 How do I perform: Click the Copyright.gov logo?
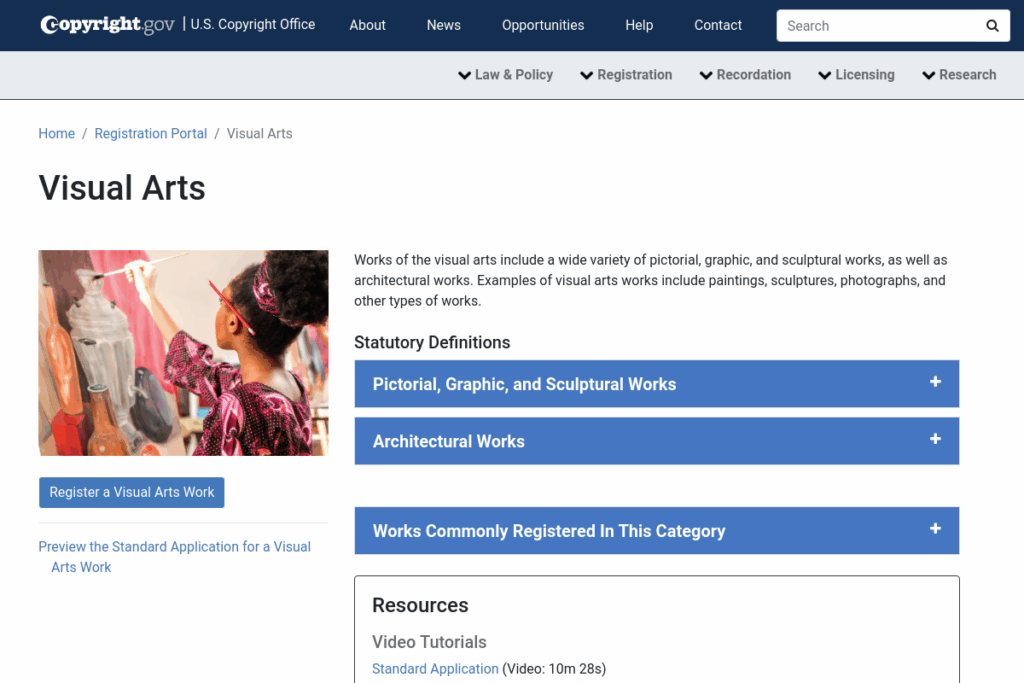click(106, 25)
